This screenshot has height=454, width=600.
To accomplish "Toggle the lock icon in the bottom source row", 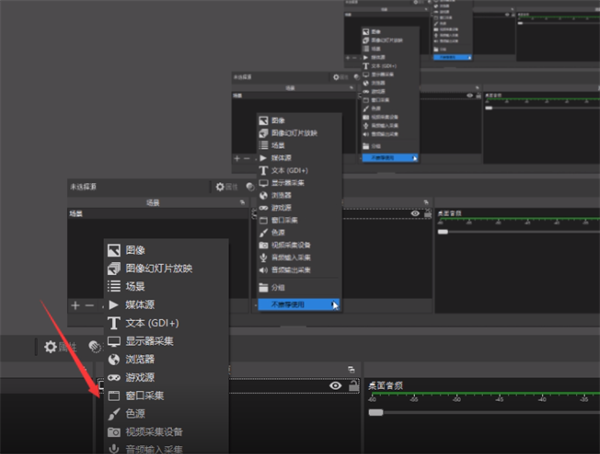I will (352, 386).
